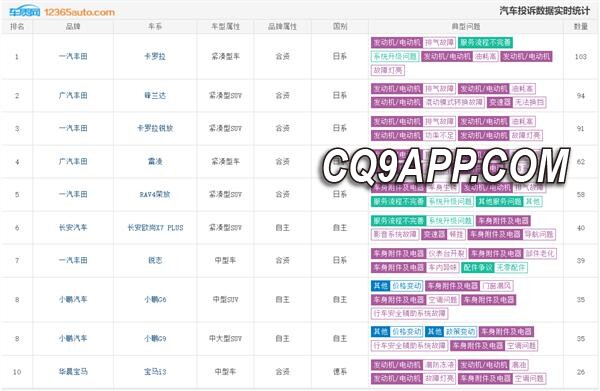The image size is (600, 391).
Task: Click the 车内异味 issue tag
Action: coord(442,267)
